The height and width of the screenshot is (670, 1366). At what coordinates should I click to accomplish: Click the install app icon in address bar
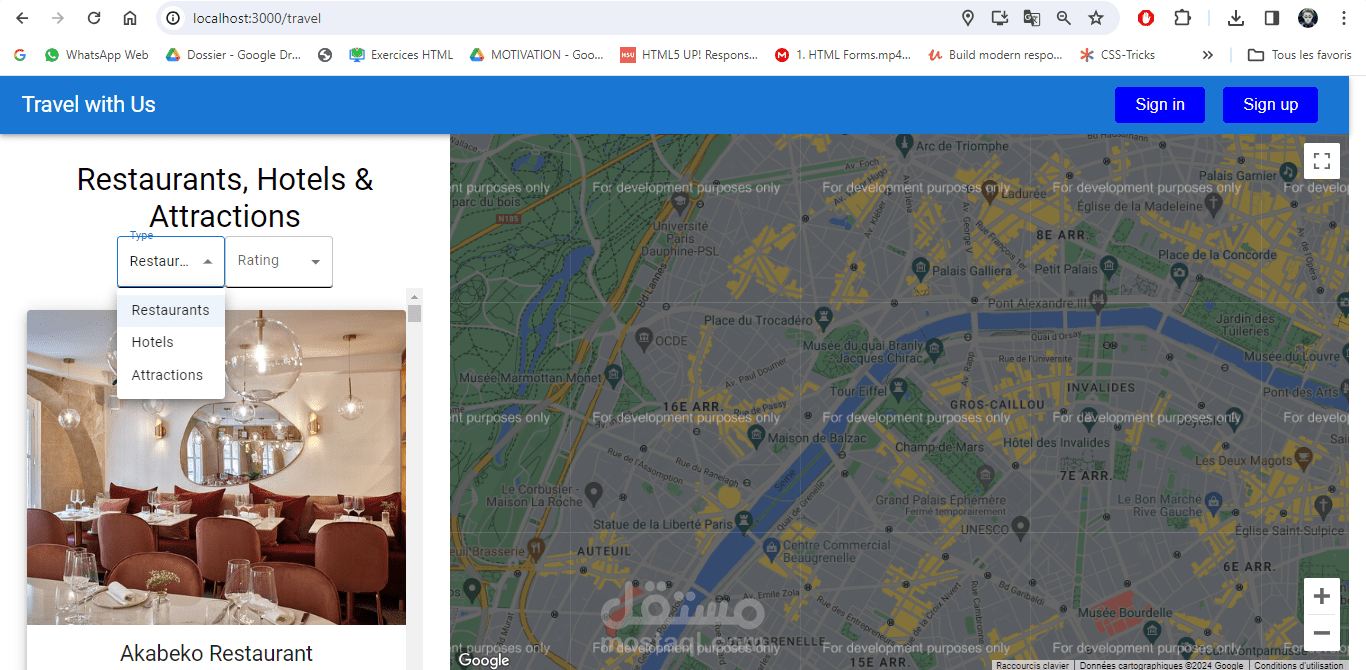tap(999, 18)
